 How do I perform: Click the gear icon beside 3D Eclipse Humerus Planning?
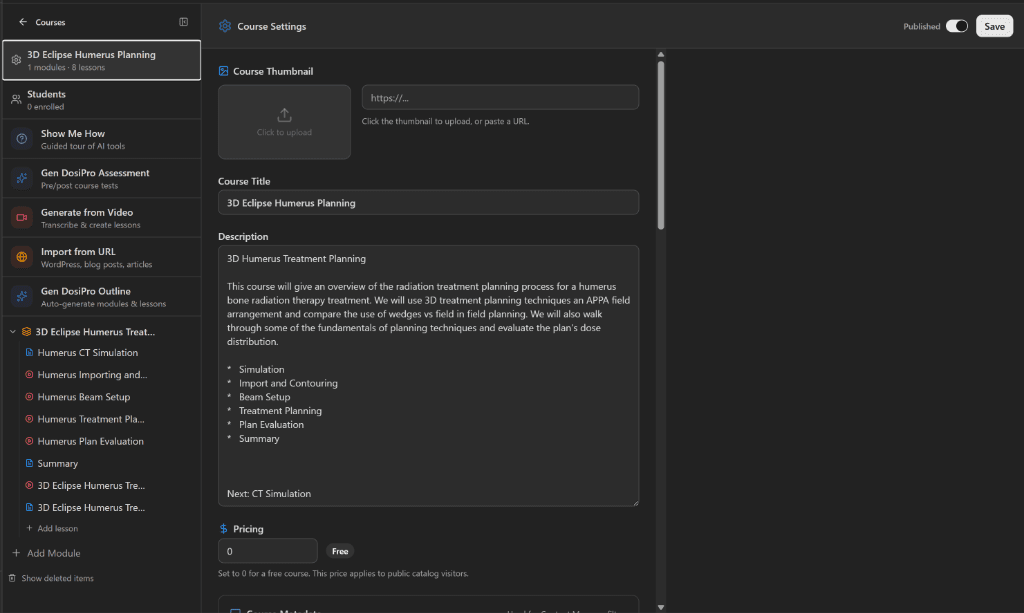[16, 60]
